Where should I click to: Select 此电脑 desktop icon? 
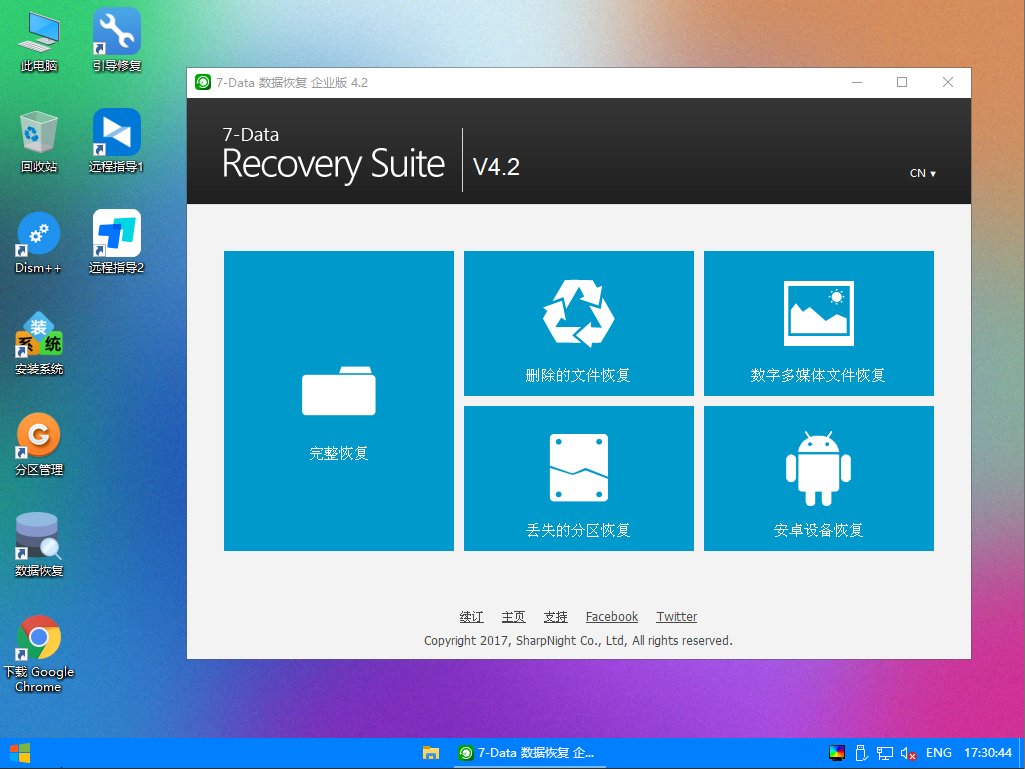[39, 42]
